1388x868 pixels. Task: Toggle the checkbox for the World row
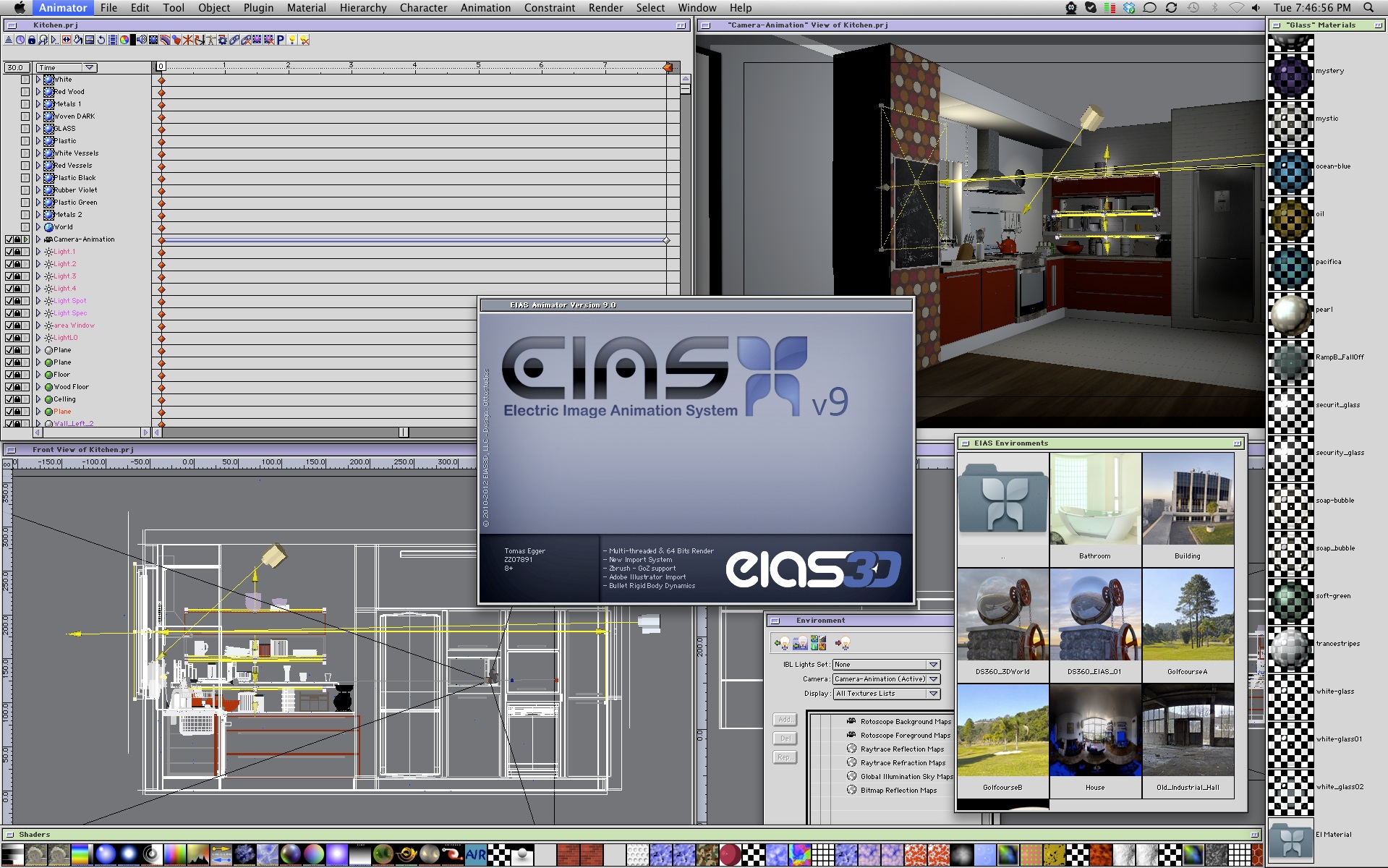coord(25,227)
